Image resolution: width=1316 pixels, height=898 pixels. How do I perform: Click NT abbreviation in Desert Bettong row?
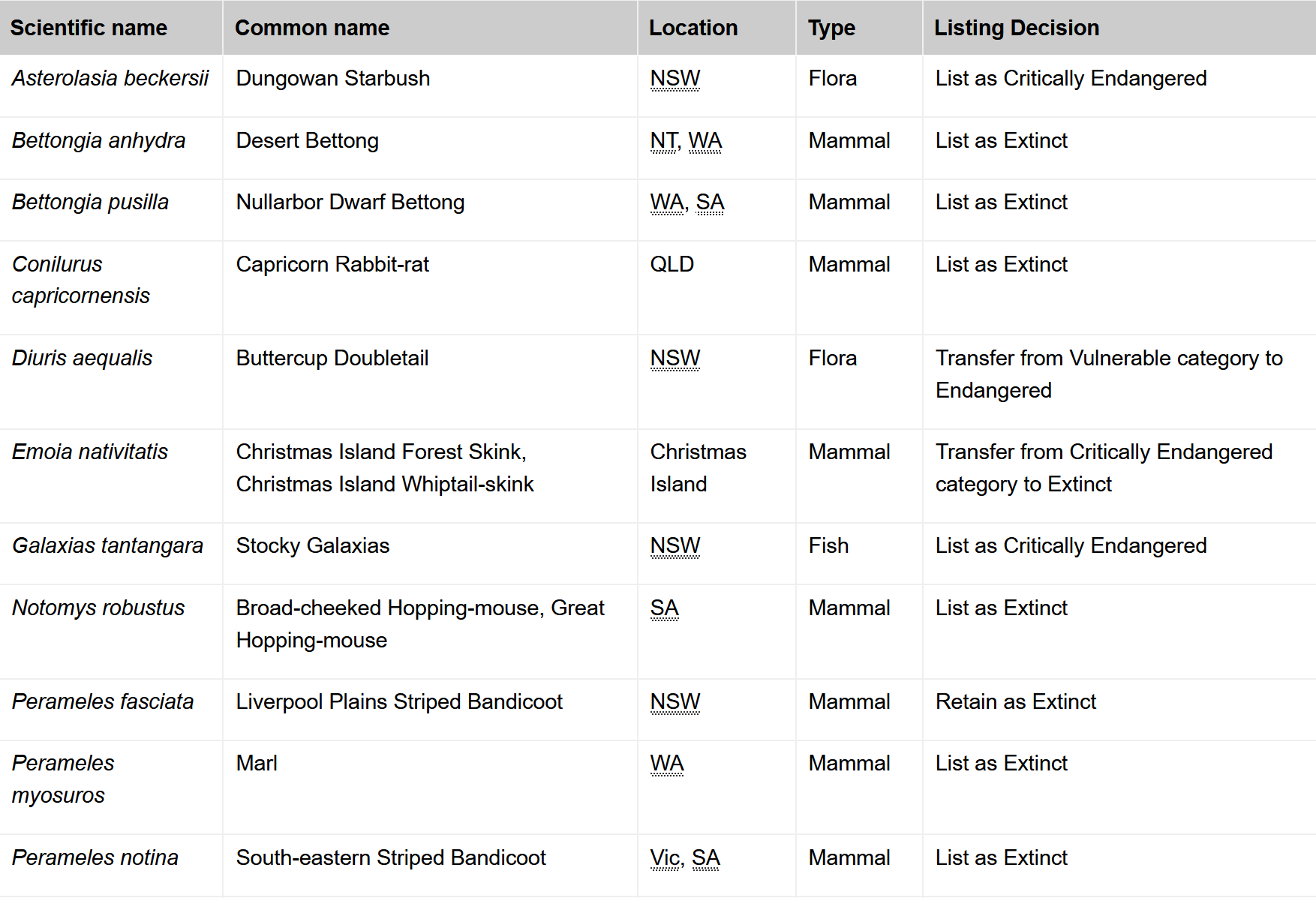(x=663, y=140)
